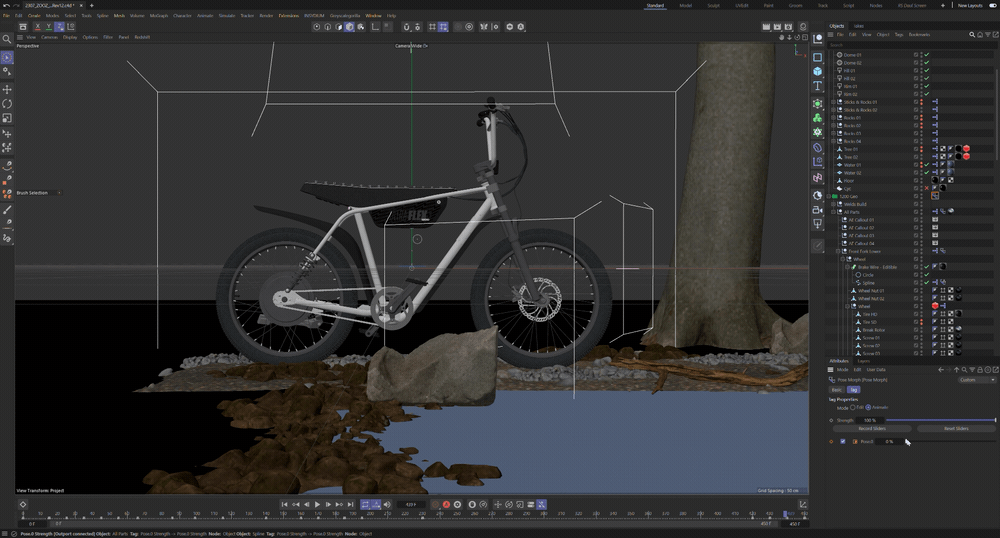This screenshot has height=538, width=1000.
Task: Adjust the Strength slider
Action: tap(941, 420)
